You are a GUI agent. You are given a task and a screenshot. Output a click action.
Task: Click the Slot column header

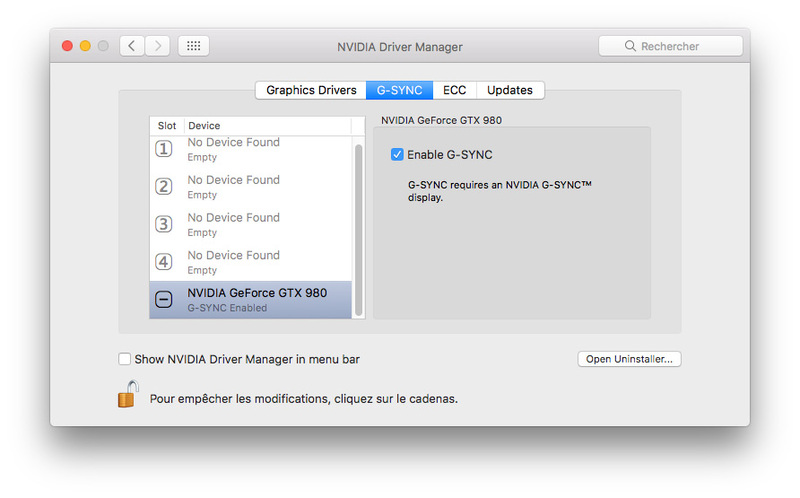pos(167,126)
